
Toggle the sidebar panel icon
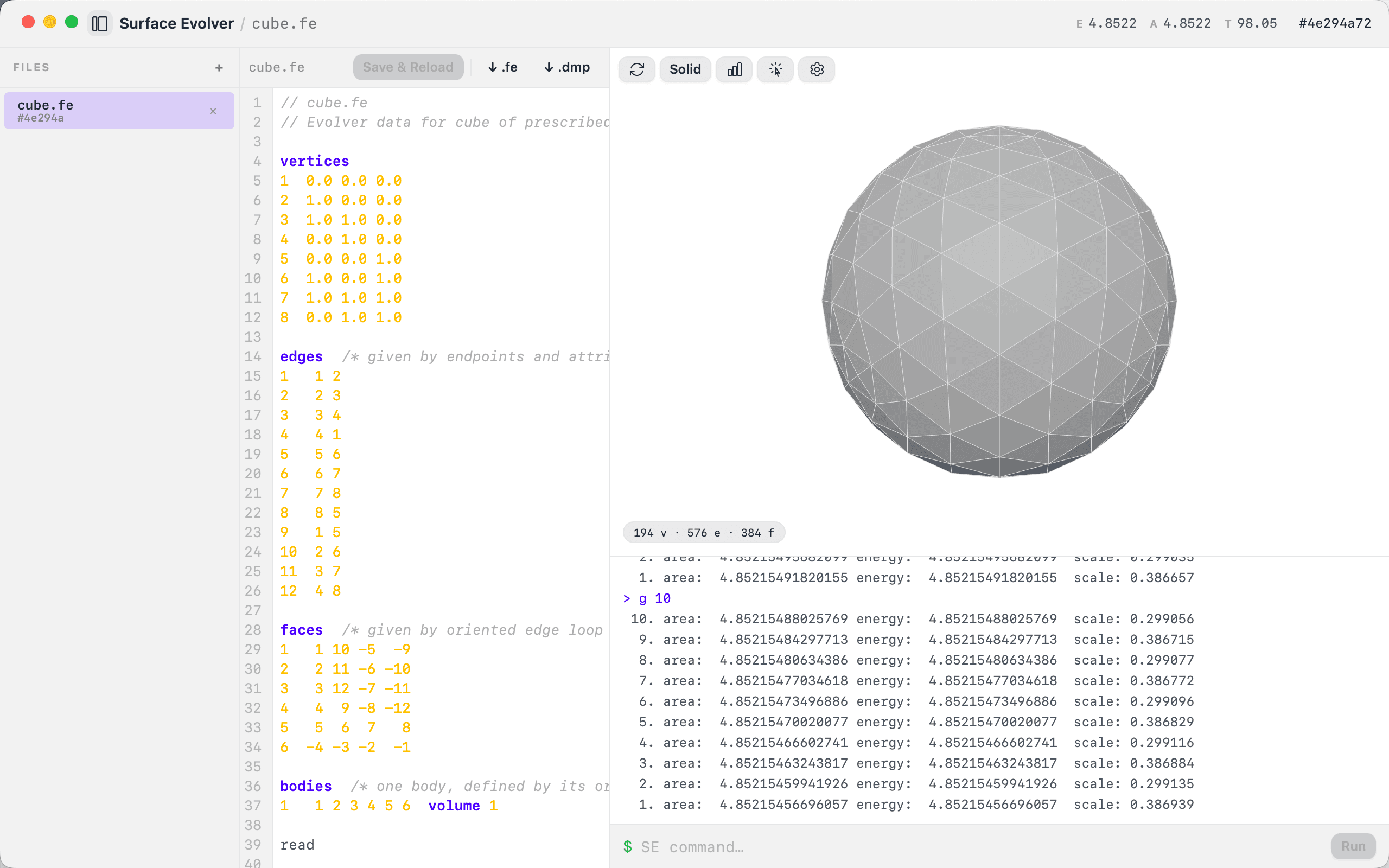pos(100,23)
